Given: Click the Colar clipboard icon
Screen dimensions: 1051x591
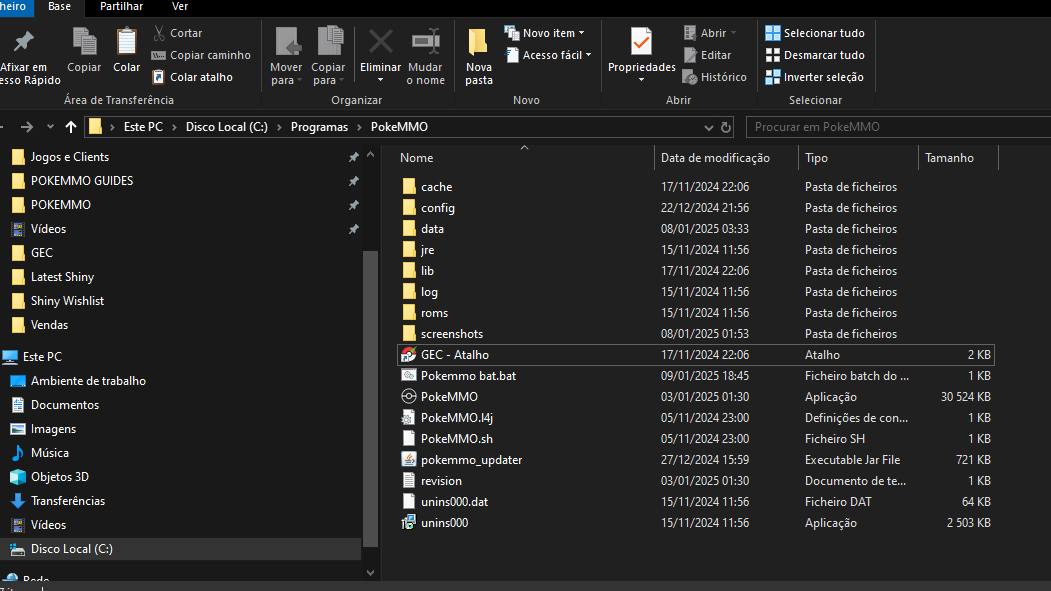Looking at the screenshot, I should (x=126, y=42).
